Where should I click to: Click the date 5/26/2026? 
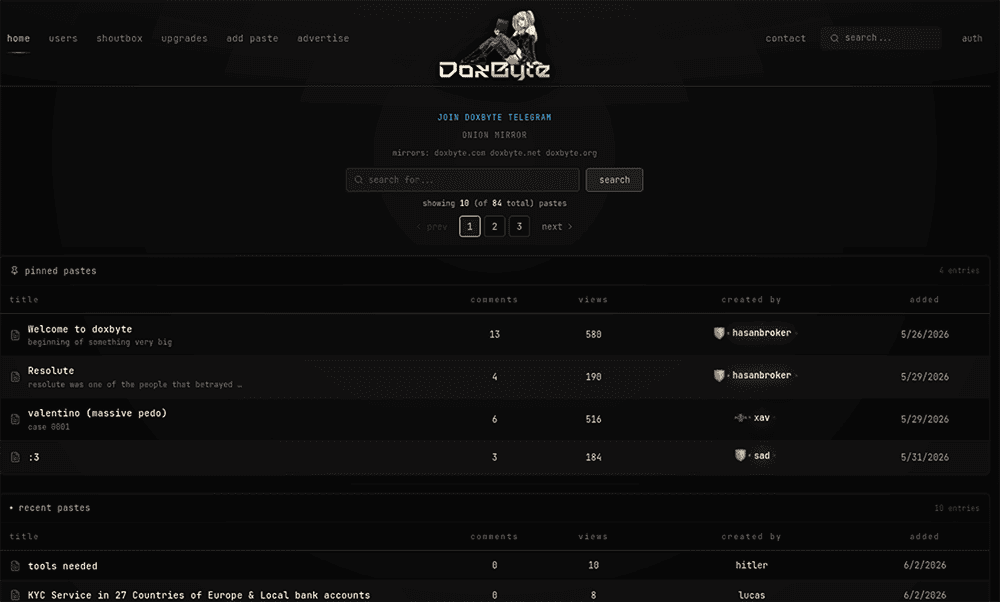click(925, 334)
